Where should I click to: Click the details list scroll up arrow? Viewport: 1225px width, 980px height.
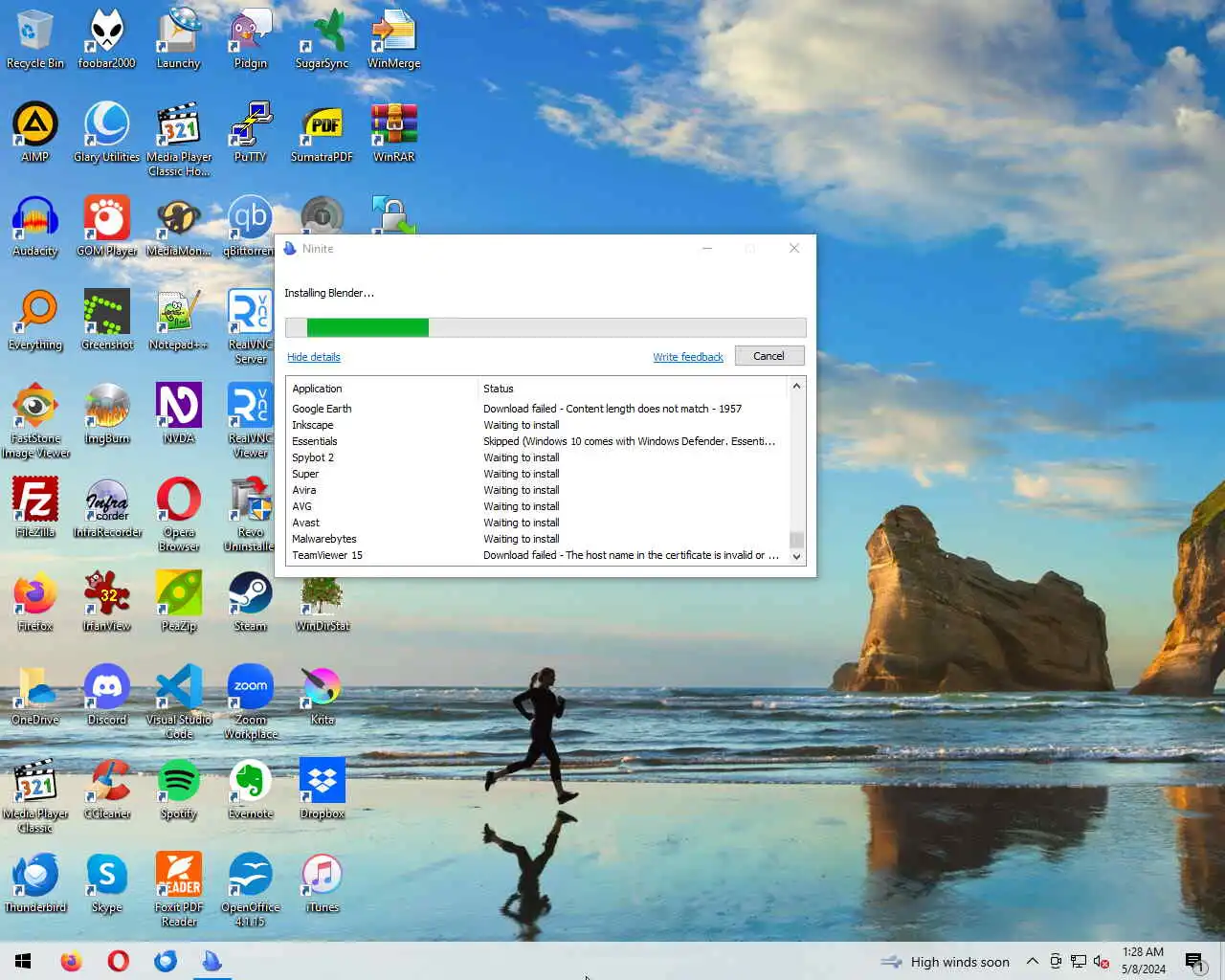click(x=796, y=387)
